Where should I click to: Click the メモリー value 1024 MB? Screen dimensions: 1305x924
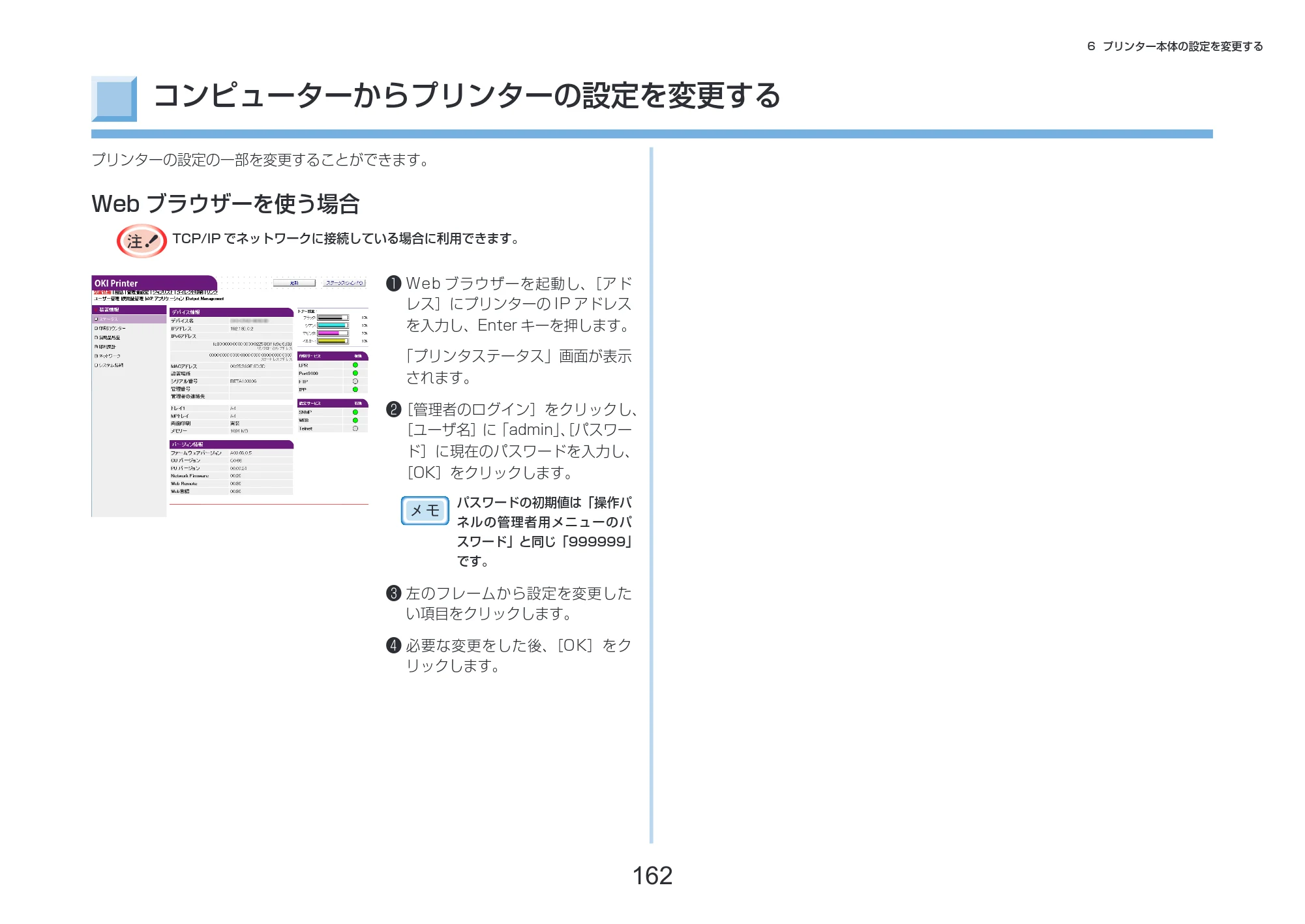coord(239,431)
